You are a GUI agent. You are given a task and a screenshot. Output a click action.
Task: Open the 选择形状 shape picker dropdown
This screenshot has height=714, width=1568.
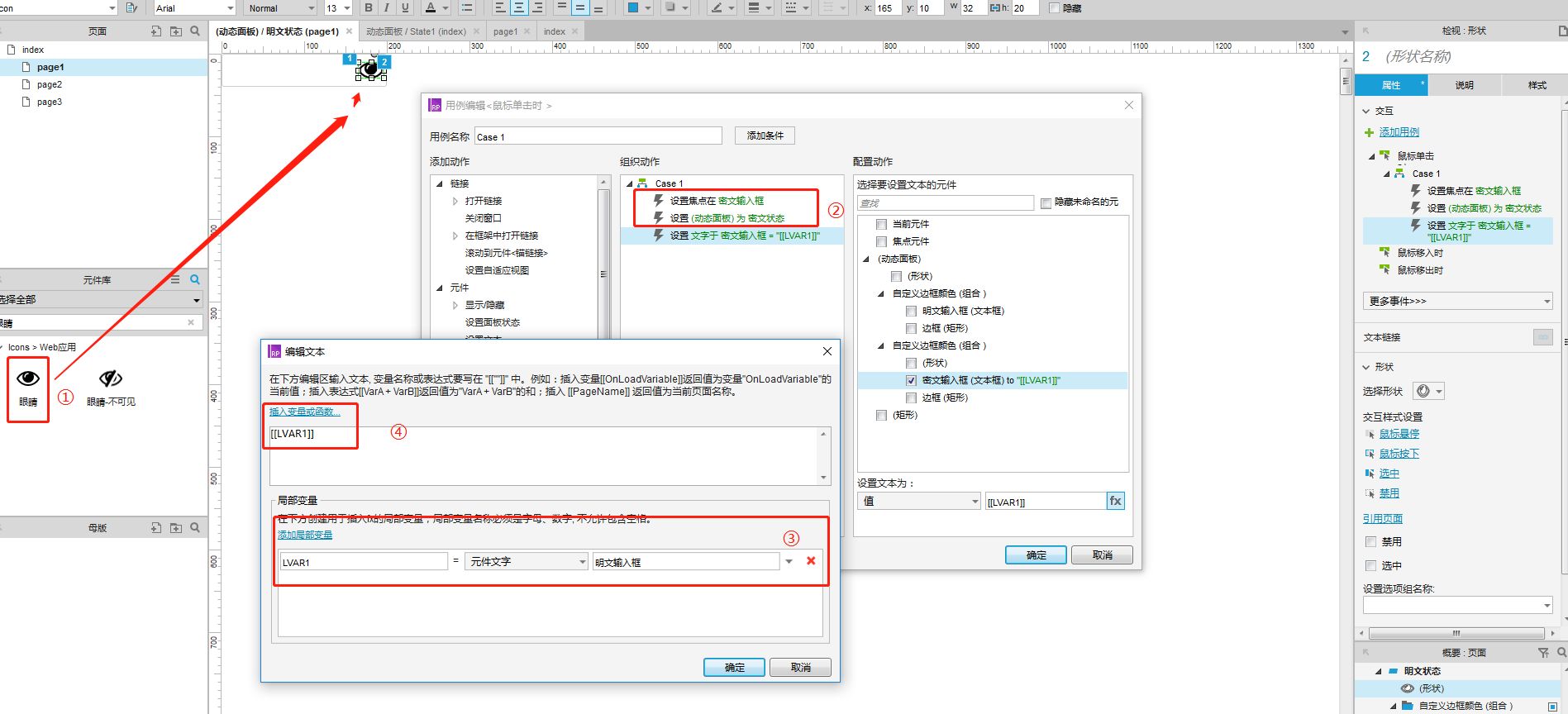click(1428, 391)
